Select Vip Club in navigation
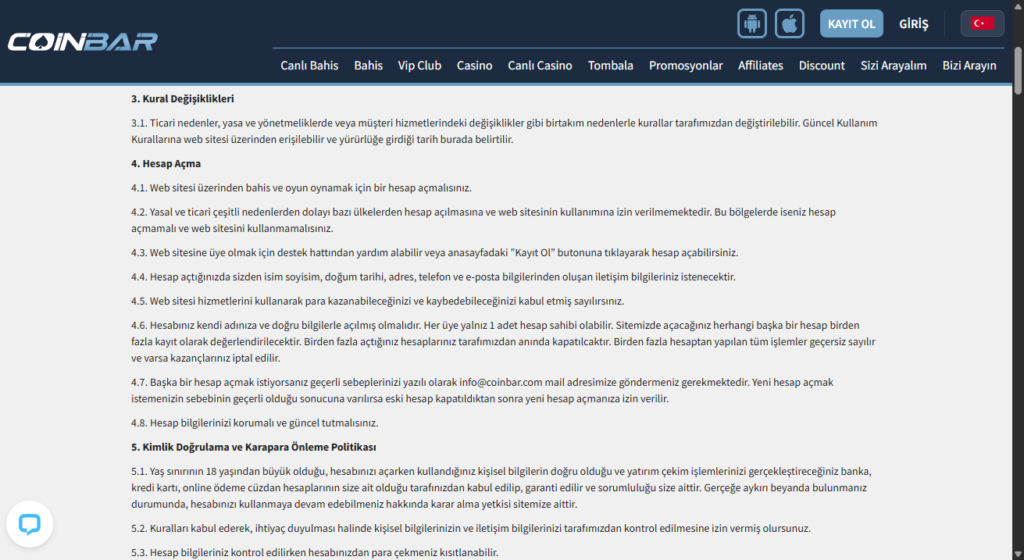Viewport: 1024px width, 560px height. [x=419, y=65]
